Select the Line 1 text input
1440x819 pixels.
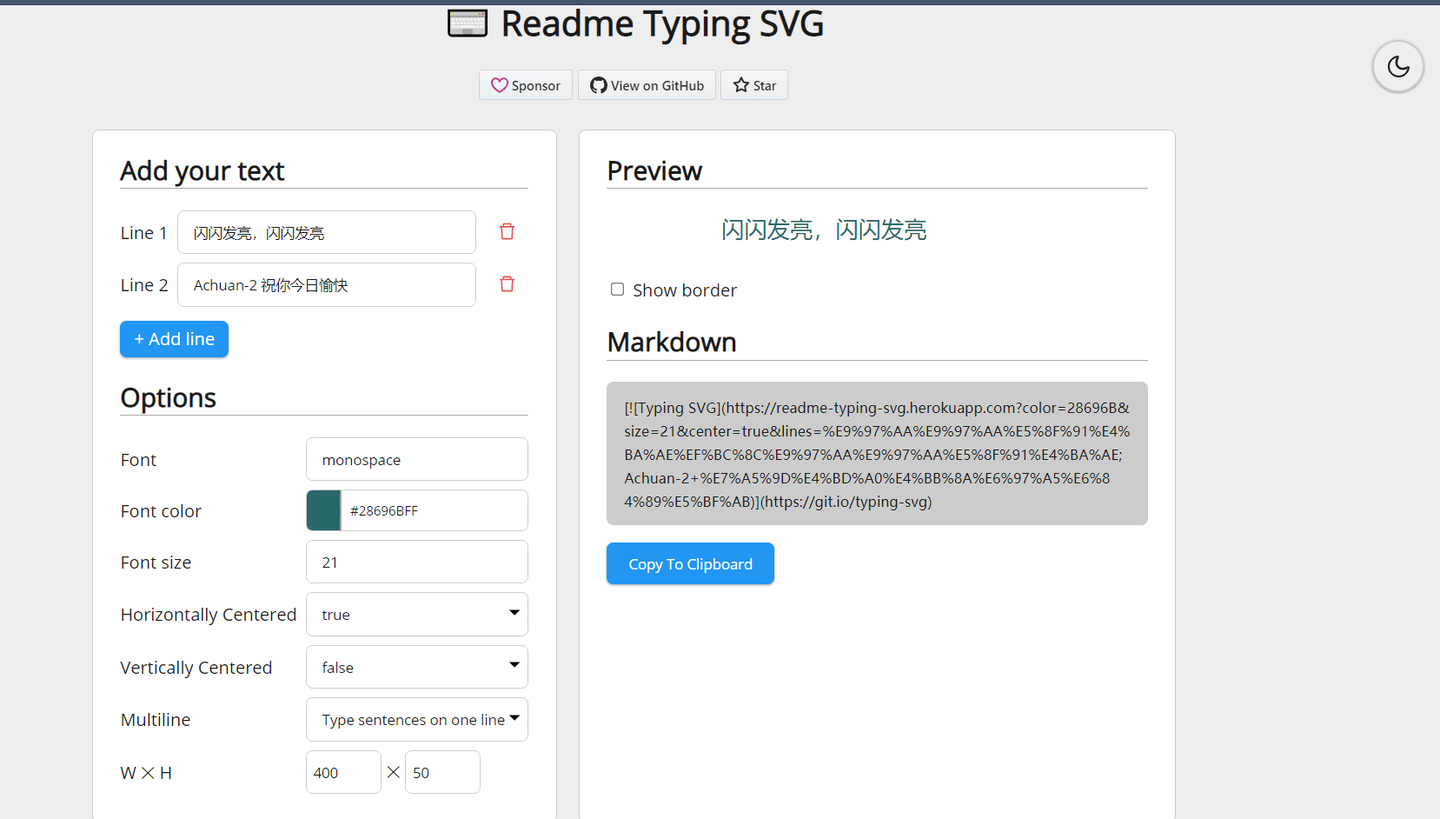click(326, 232)
